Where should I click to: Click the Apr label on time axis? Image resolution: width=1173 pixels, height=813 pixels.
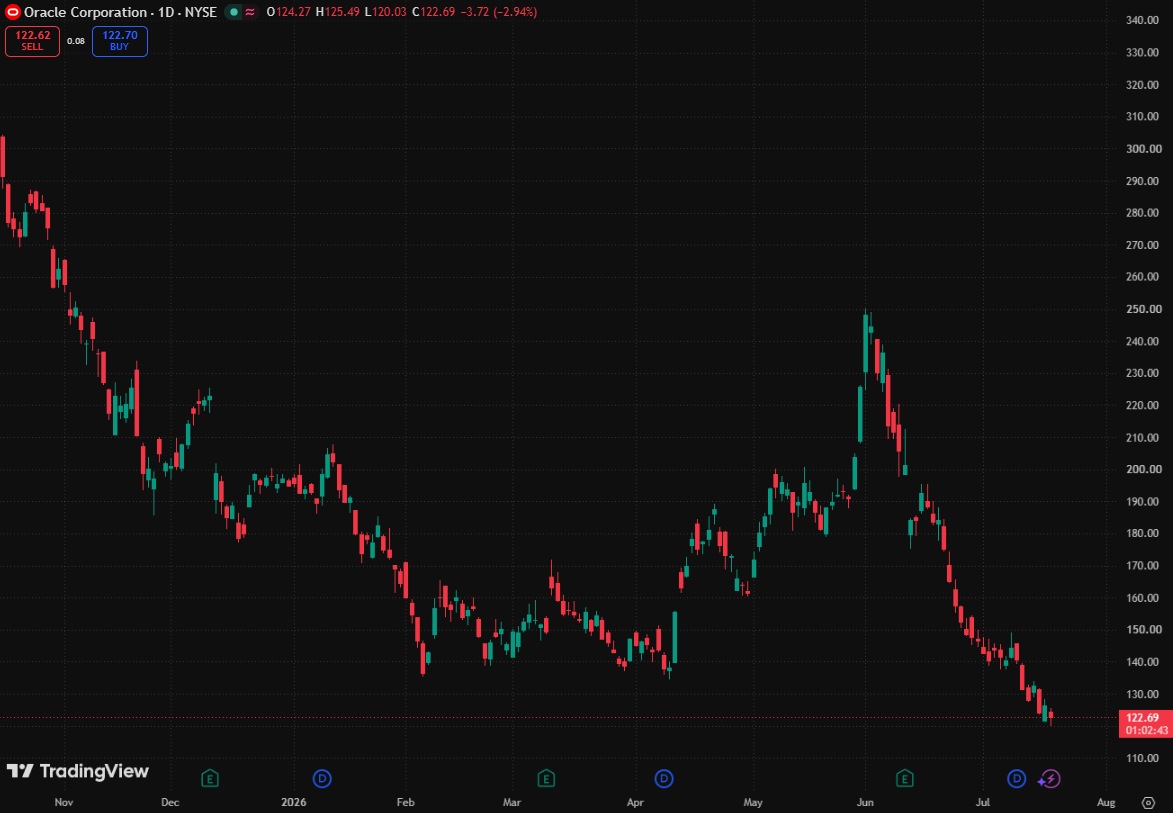(x=635, y=803)
